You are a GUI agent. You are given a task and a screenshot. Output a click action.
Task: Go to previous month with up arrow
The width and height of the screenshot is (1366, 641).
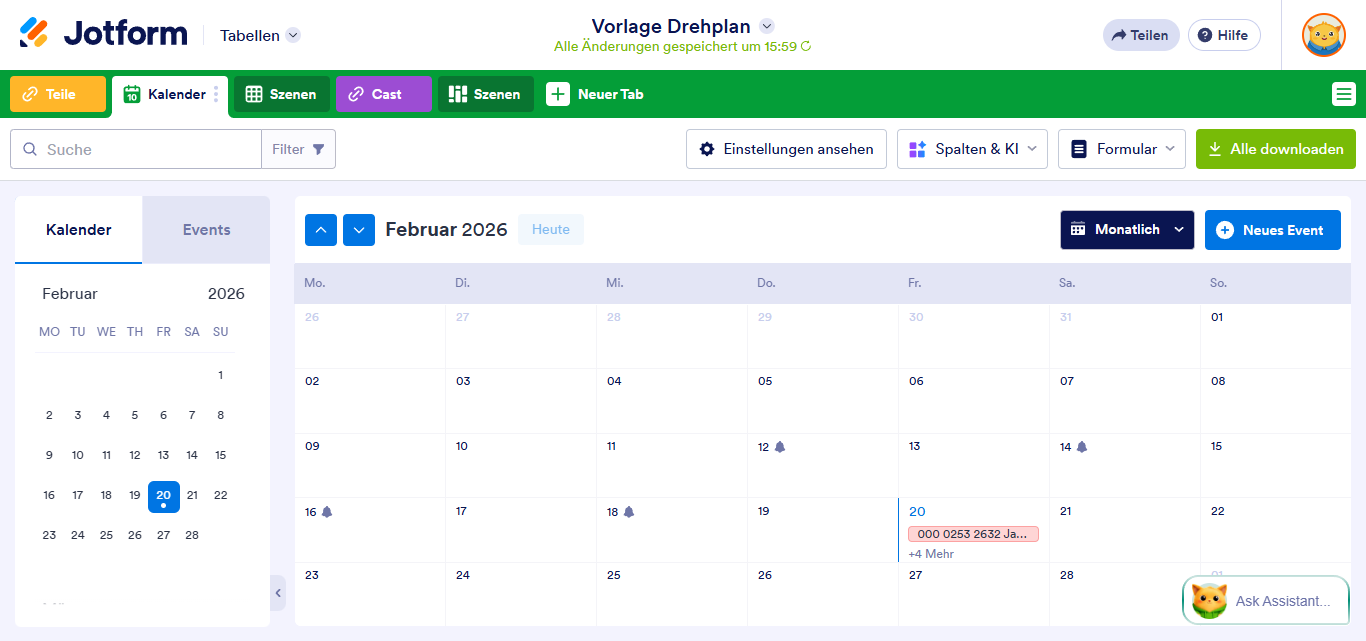(x=321, y=230)
